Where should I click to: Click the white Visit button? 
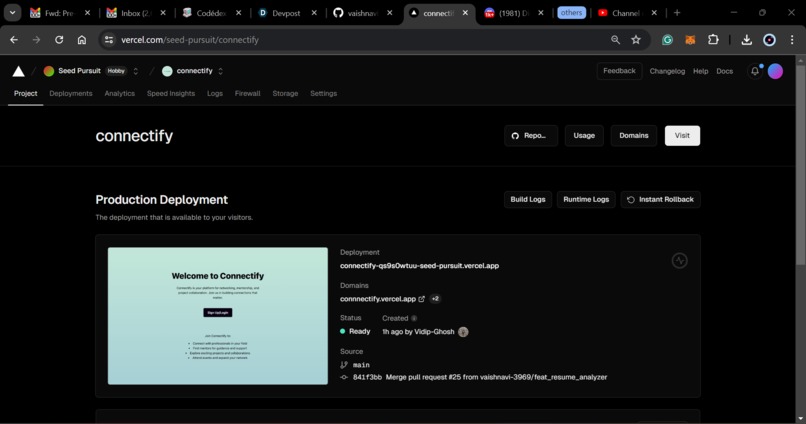pos(682,136)
